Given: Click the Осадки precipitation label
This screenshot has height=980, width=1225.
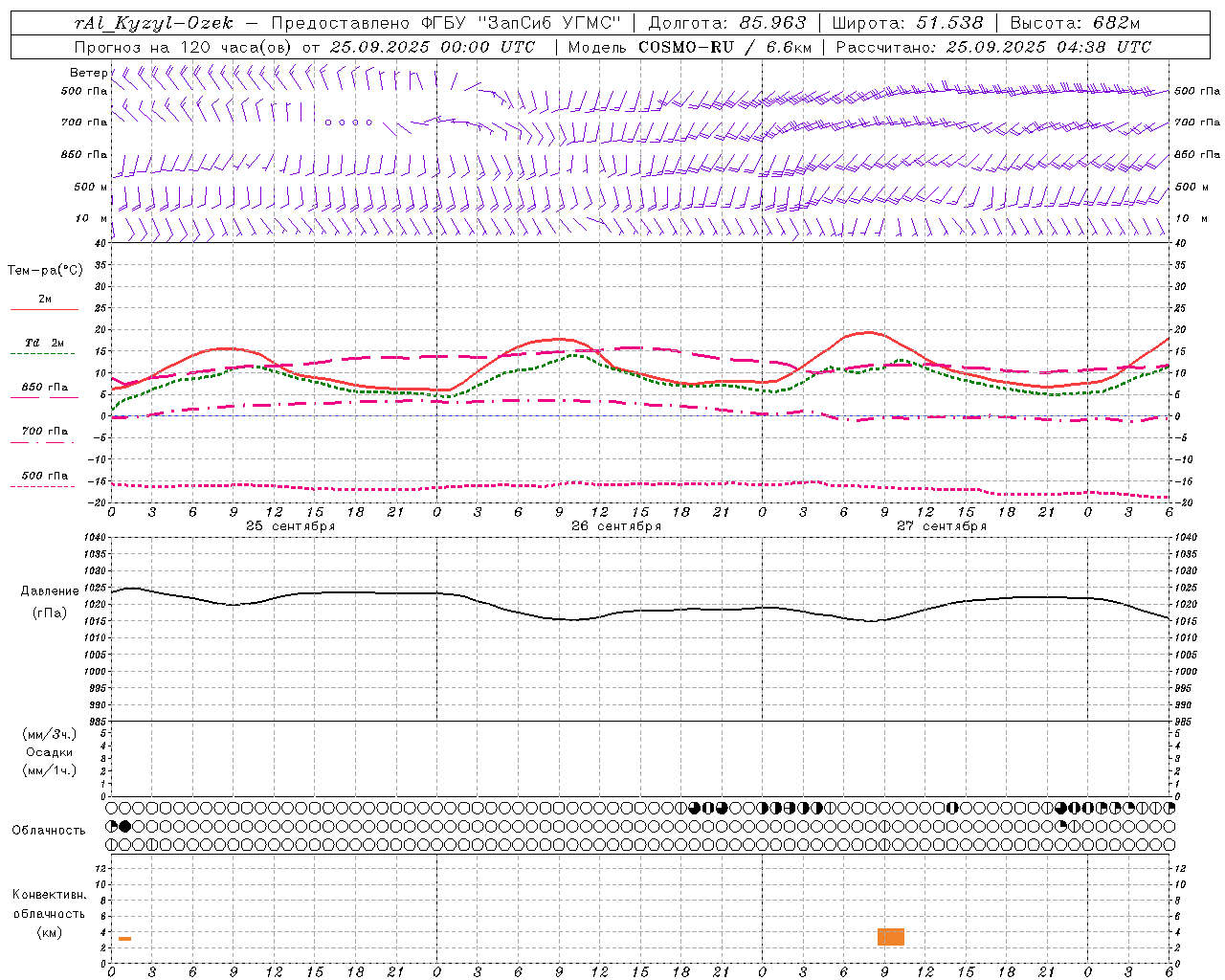Looking at the screenshot, I should tap(50, 752).
